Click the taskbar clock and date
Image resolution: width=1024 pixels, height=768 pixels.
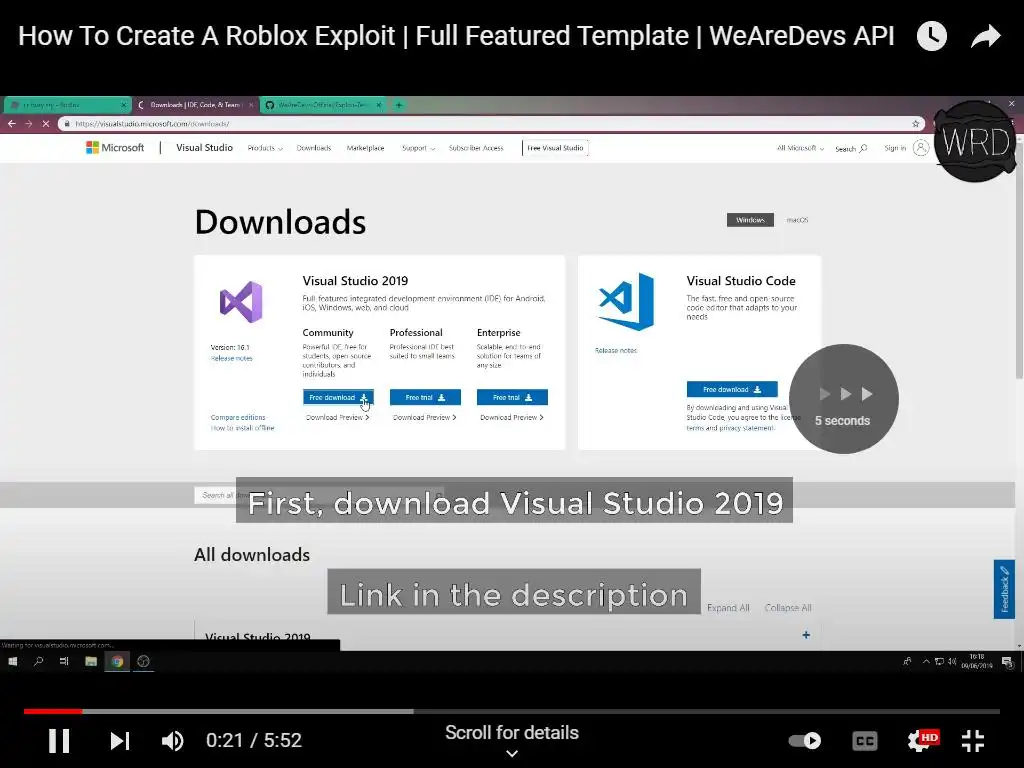point(976,661)
